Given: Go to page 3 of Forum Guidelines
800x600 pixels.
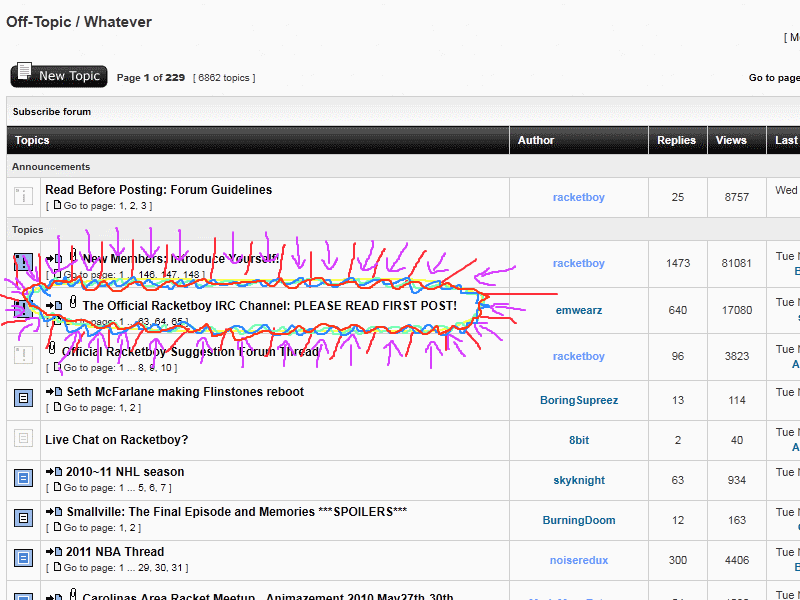Looking at the screenshot, I should pos(144,206).
